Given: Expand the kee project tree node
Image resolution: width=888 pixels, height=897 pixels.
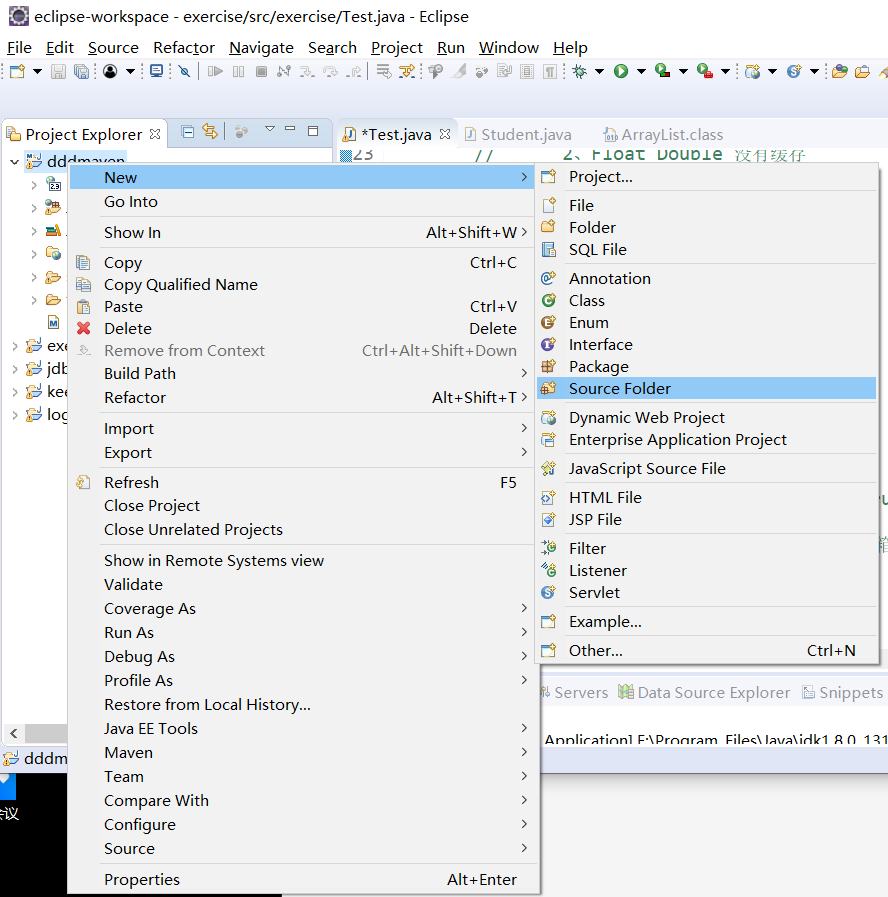Looking at the screenshot, I should (x=15, y=392).
